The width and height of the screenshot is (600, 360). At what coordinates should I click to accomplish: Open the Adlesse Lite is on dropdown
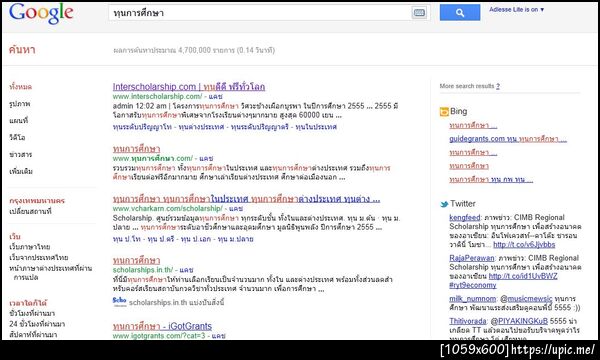click(x=516, y=9)
